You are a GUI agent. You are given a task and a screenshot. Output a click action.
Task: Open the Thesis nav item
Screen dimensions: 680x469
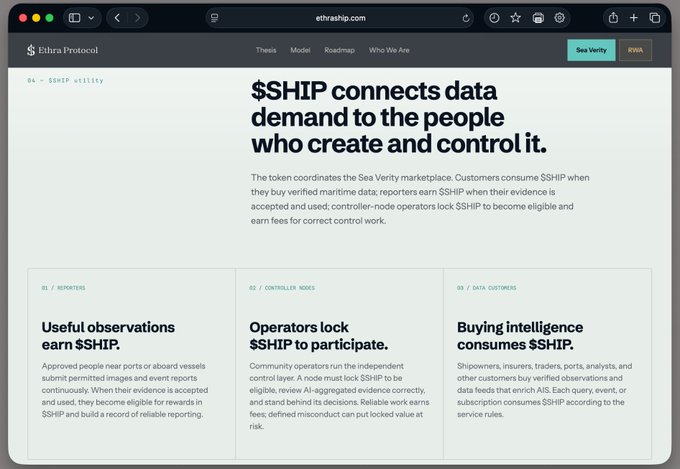pyautogui.click(x=266, y=50)
